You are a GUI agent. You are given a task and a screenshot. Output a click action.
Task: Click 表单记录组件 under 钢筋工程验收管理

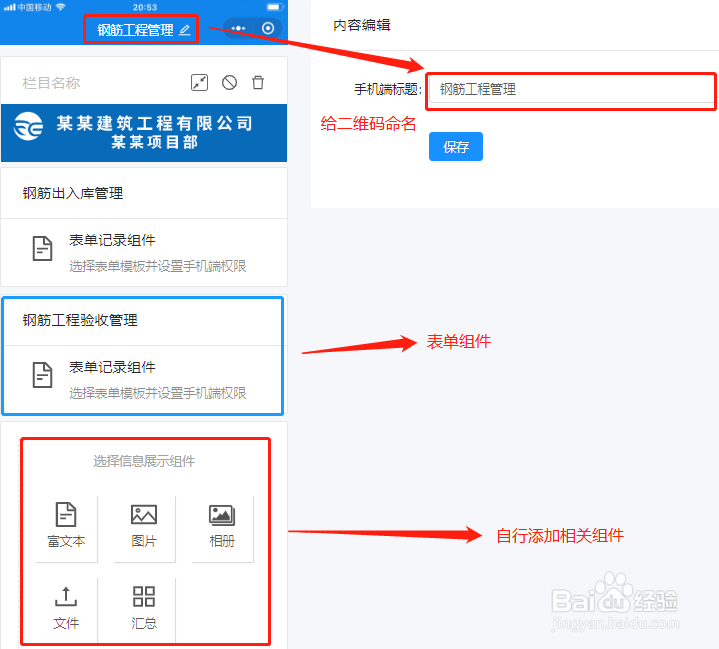click(x=112, y=367)
